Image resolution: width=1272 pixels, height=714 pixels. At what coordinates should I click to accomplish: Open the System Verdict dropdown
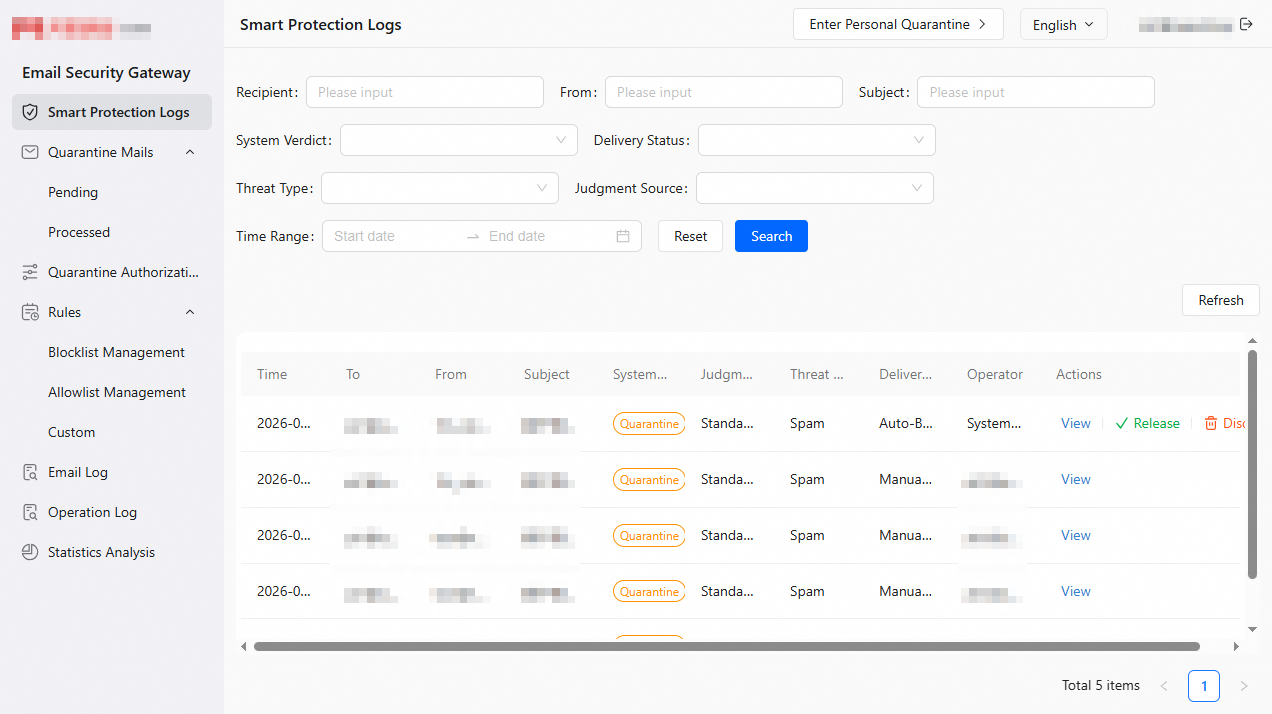tap(459, 140)
